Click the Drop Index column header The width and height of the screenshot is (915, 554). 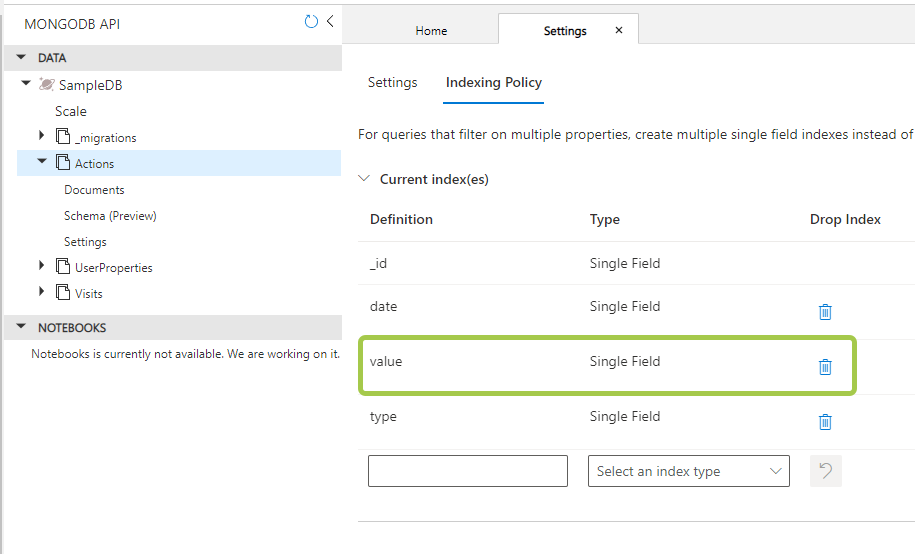pos(845,219)
